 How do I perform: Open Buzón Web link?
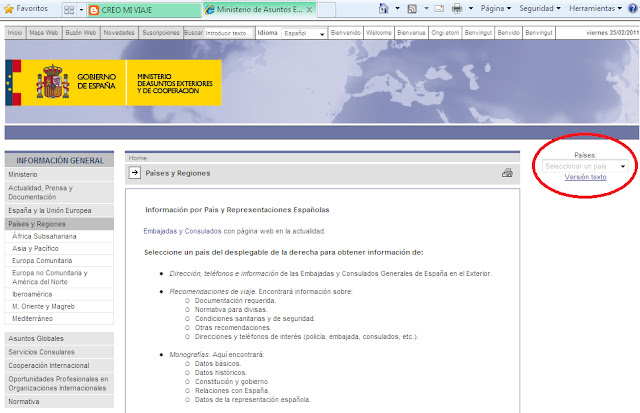coord(81,33)
